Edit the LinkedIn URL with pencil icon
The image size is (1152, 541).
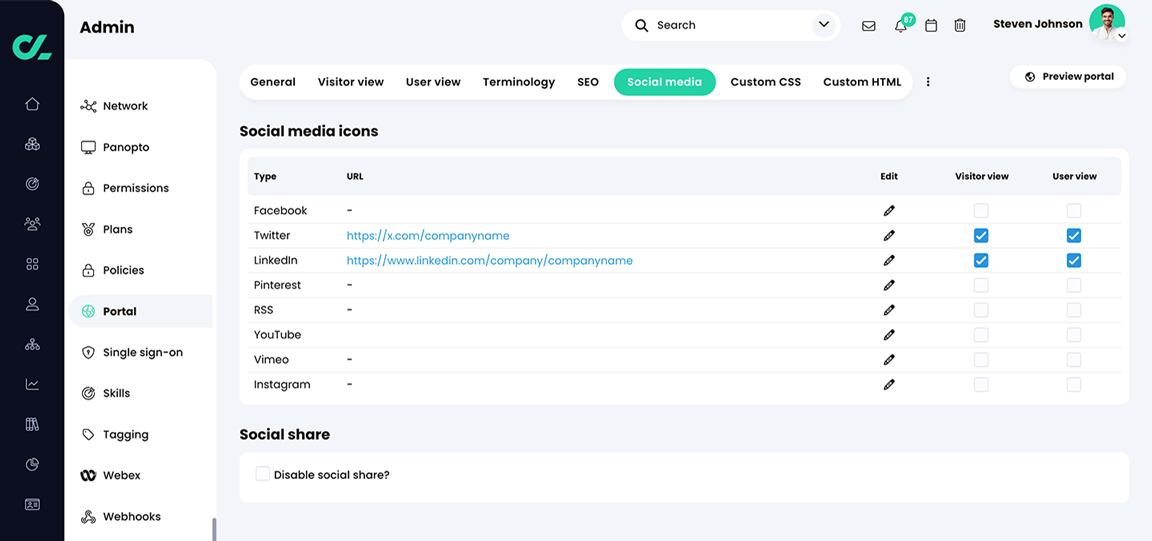tap(889, 260)
